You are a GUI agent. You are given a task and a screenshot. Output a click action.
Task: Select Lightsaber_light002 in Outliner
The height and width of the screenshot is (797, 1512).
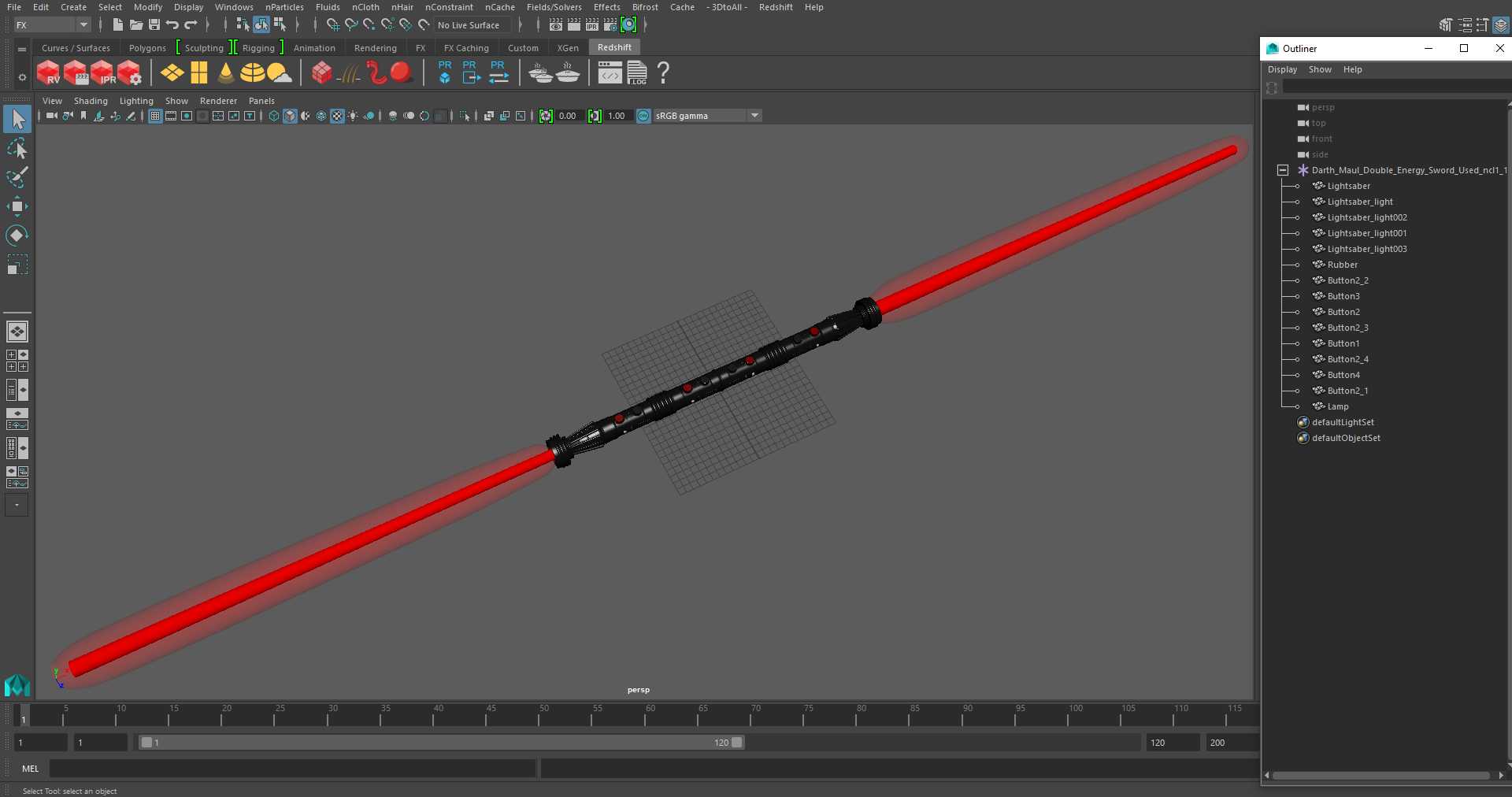(1367, 217)
